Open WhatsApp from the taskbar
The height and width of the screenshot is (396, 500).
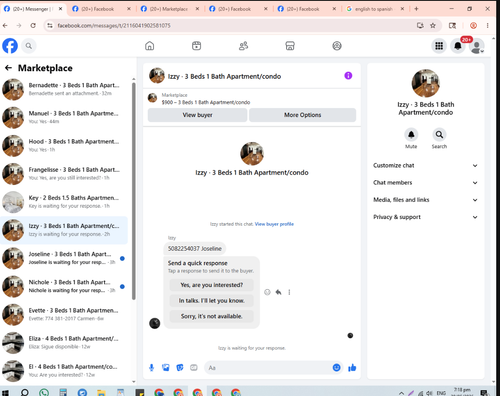[x=44, y=393]
